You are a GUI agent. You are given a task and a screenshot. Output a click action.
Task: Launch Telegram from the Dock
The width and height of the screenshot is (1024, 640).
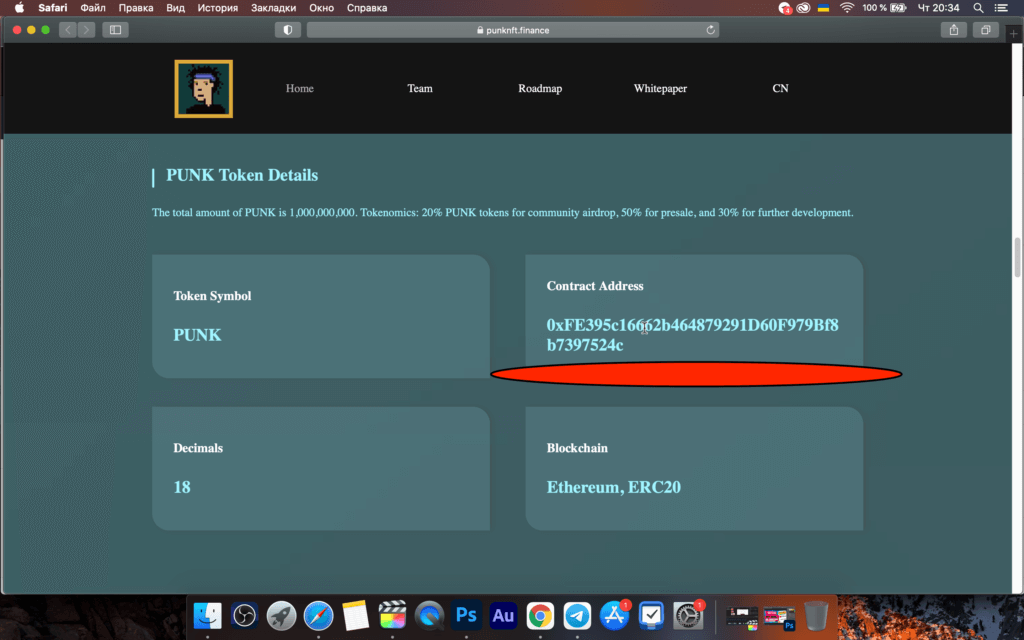(577, 615)
